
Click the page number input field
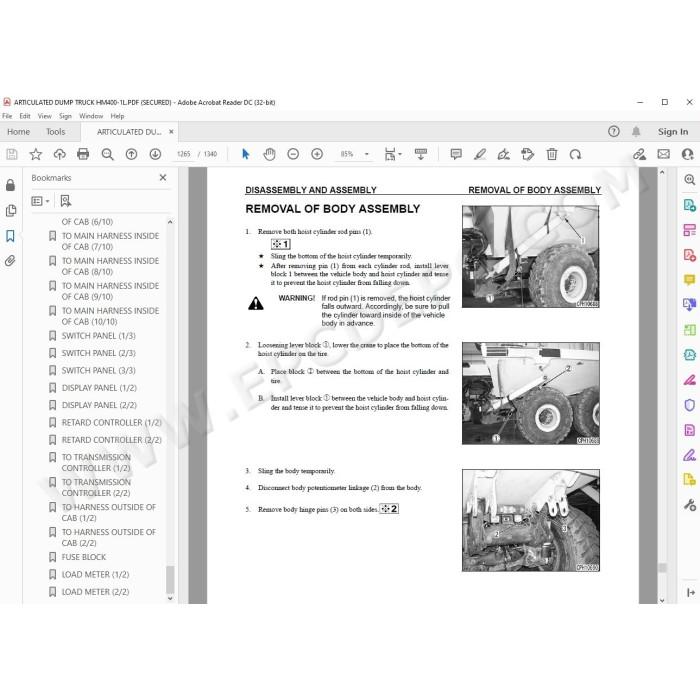point(183,154)
